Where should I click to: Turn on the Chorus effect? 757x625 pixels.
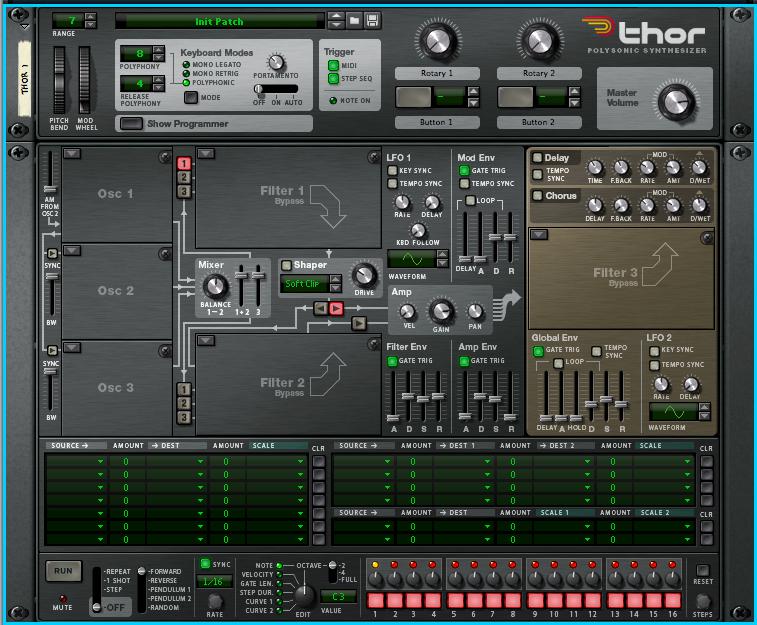pos(537,195)
